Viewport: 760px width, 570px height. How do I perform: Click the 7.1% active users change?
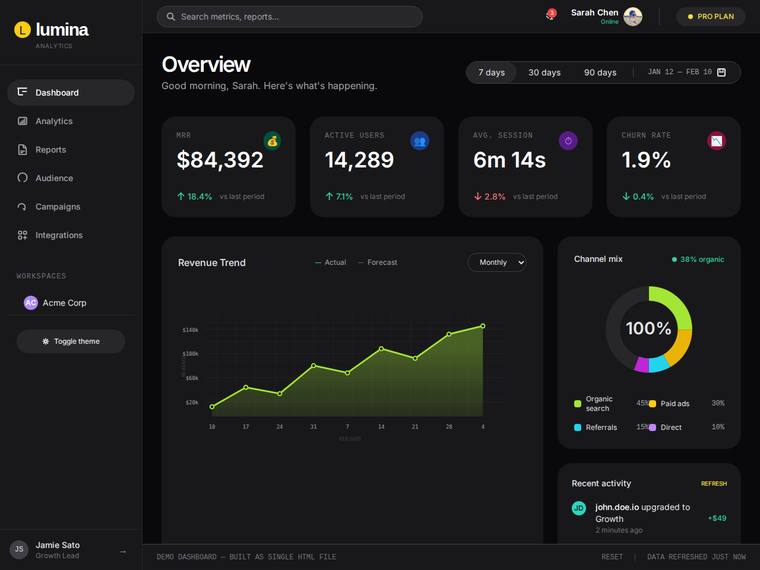tap(339, 196)
